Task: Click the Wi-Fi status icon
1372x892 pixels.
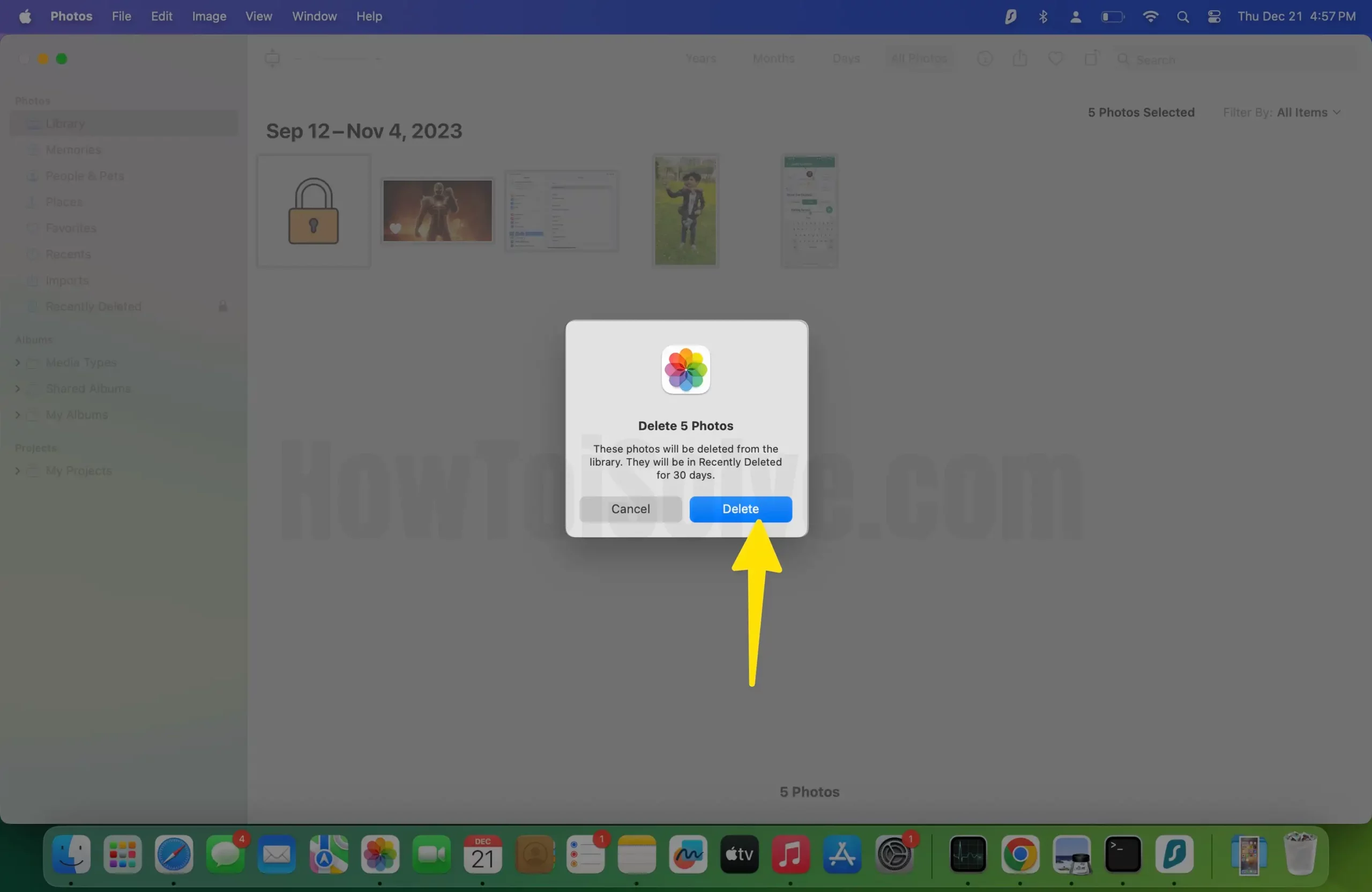Action: coord(1150,16)
